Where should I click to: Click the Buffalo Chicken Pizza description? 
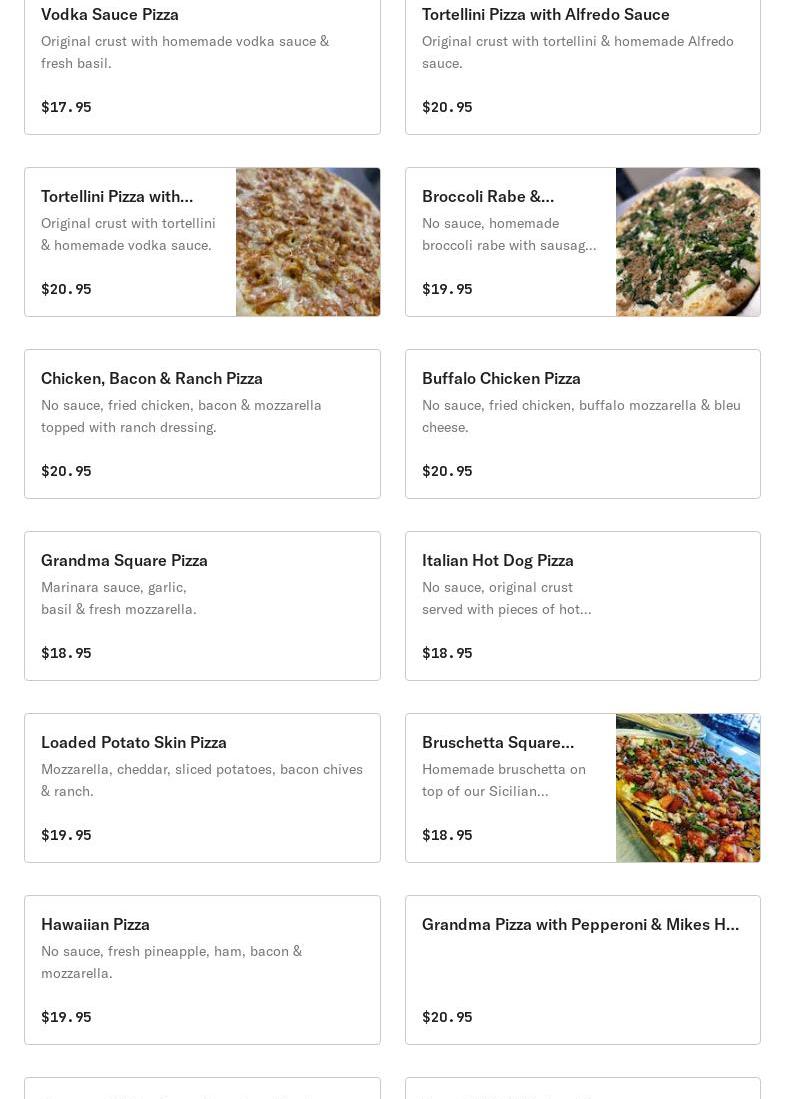coord(581,416)
